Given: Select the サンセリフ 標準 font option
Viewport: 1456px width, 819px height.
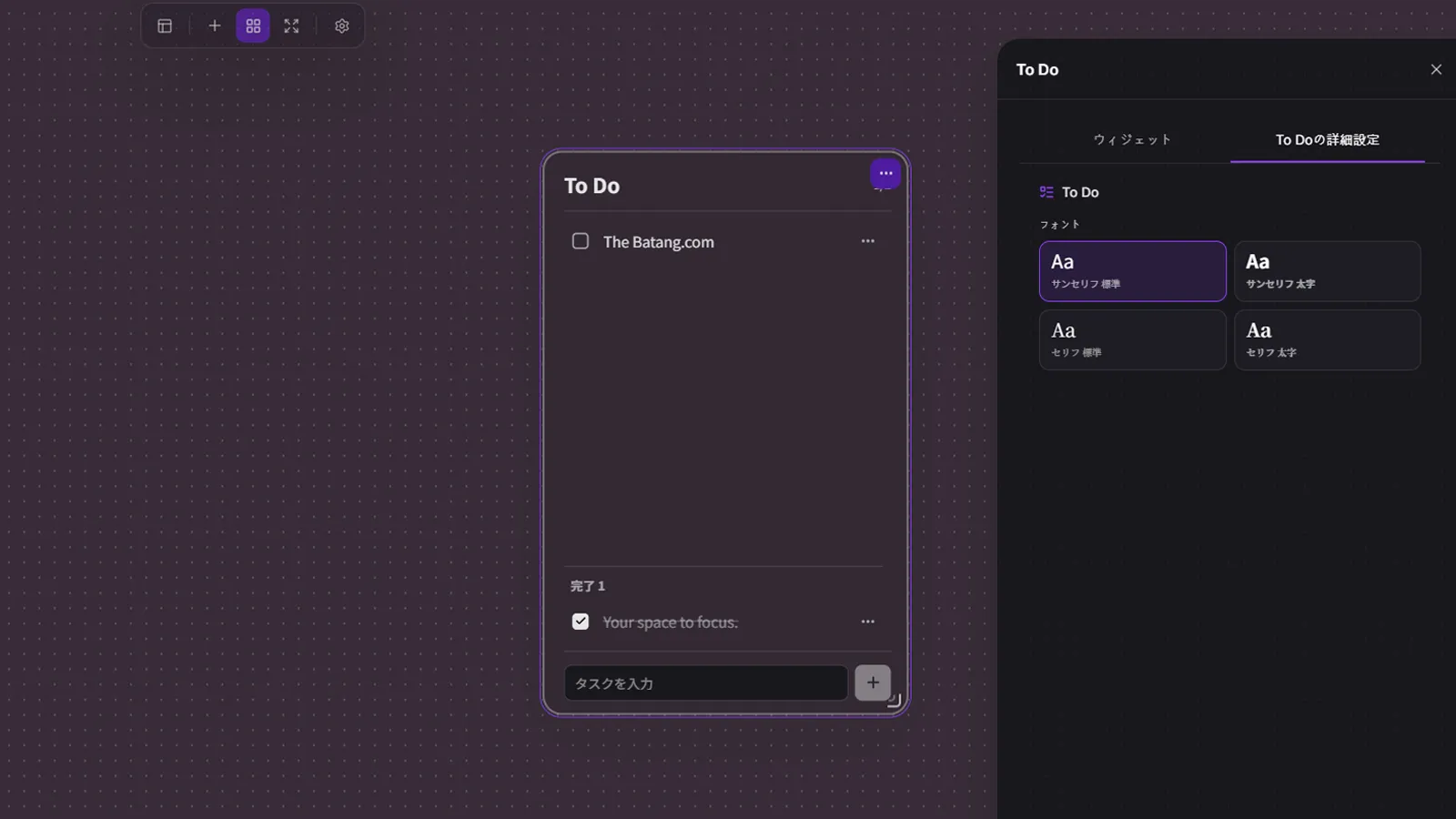Looking at the screenshot, I should 1132,271.
